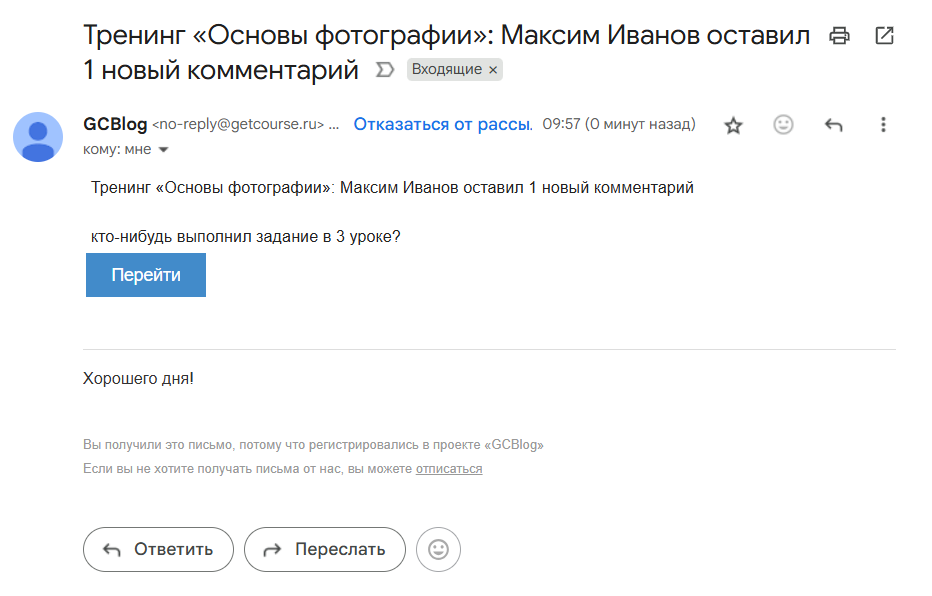Open email in a new window
Image resolution: width=932 pixels, height=596 pixels.
pyautogui.click(x=884, y=36)
